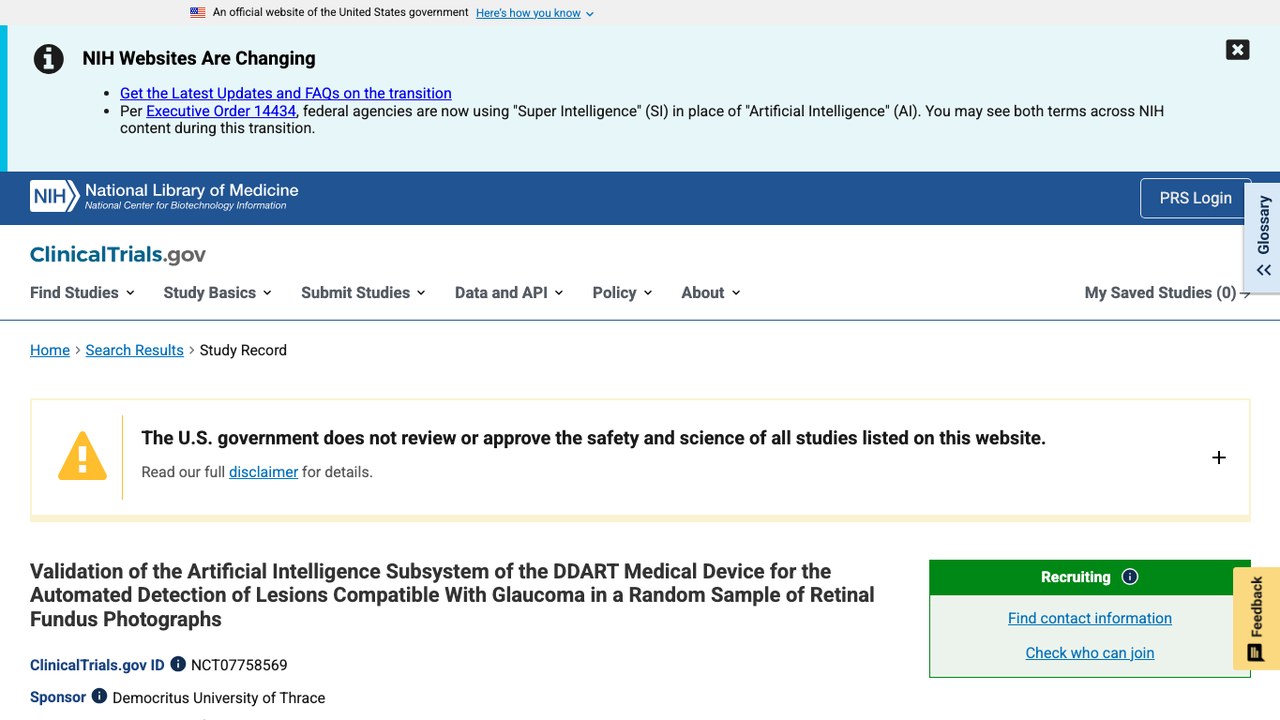Click the National Library of Medicine title
Viewport: 1280px width, 720px height.
click(x=192, y=190)
